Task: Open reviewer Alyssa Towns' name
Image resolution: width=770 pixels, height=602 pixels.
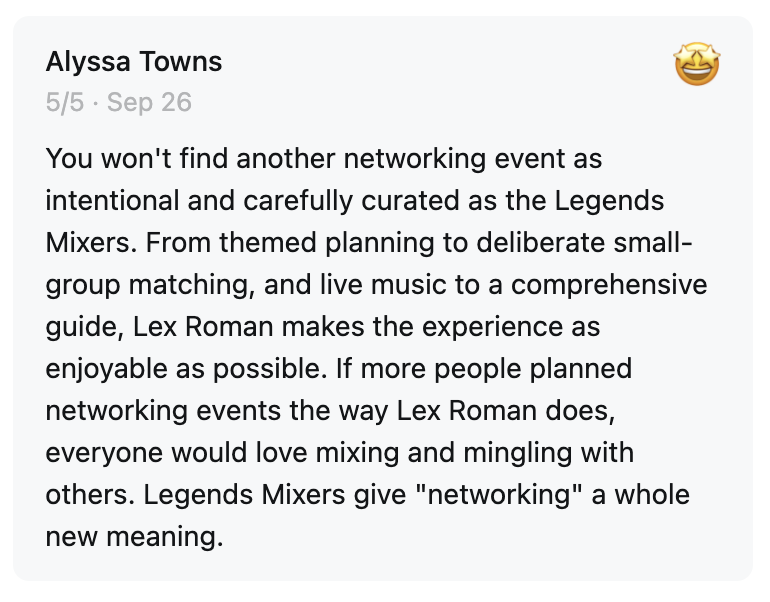Action: (x=134, y=62)
